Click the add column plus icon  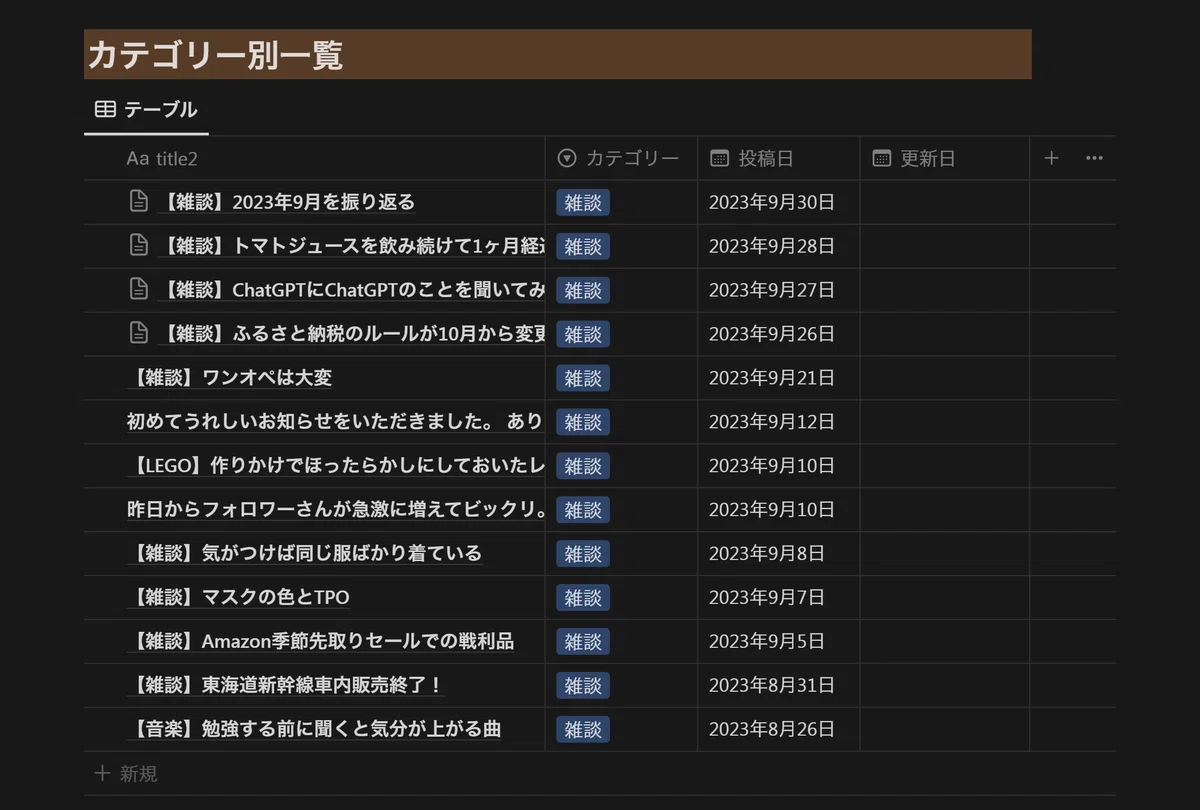(1051, 158)
